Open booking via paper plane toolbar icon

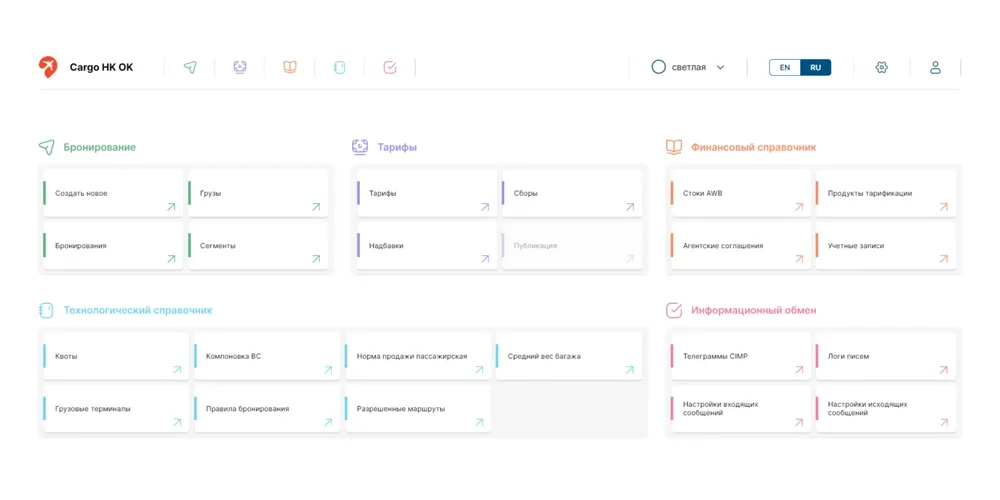pyautogui.click(x=190, y=67)
